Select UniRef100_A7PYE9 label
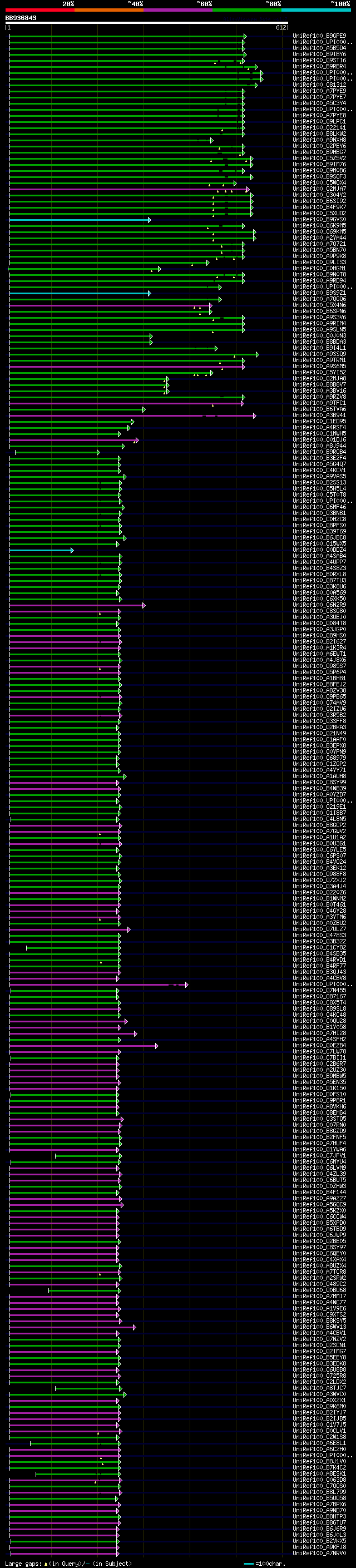This screenshot has width=356, height=1568. 319,91
